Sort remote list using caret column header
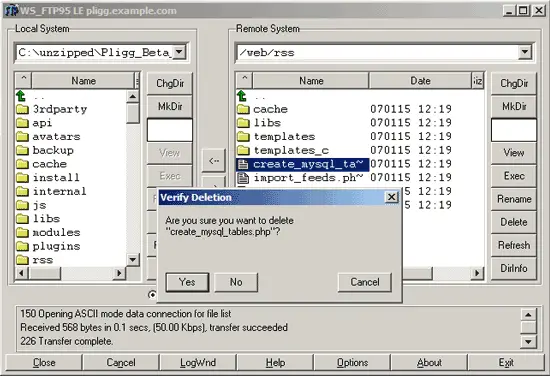 click(244, 81)
